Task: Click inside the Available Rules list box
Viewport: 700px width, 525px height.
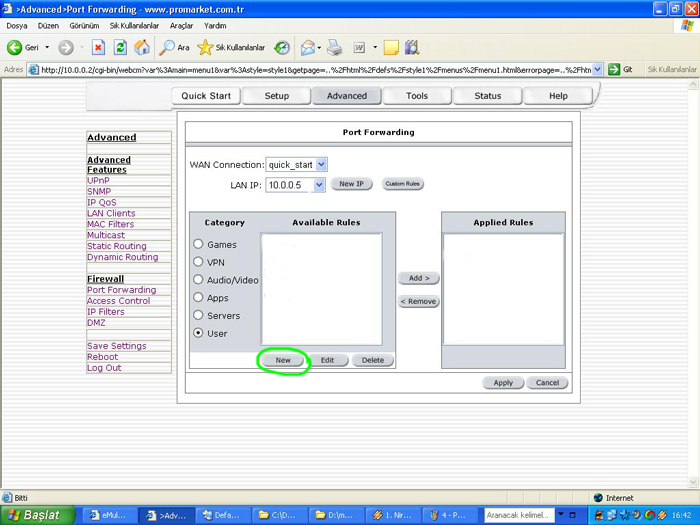Action: tap(321, 289)
